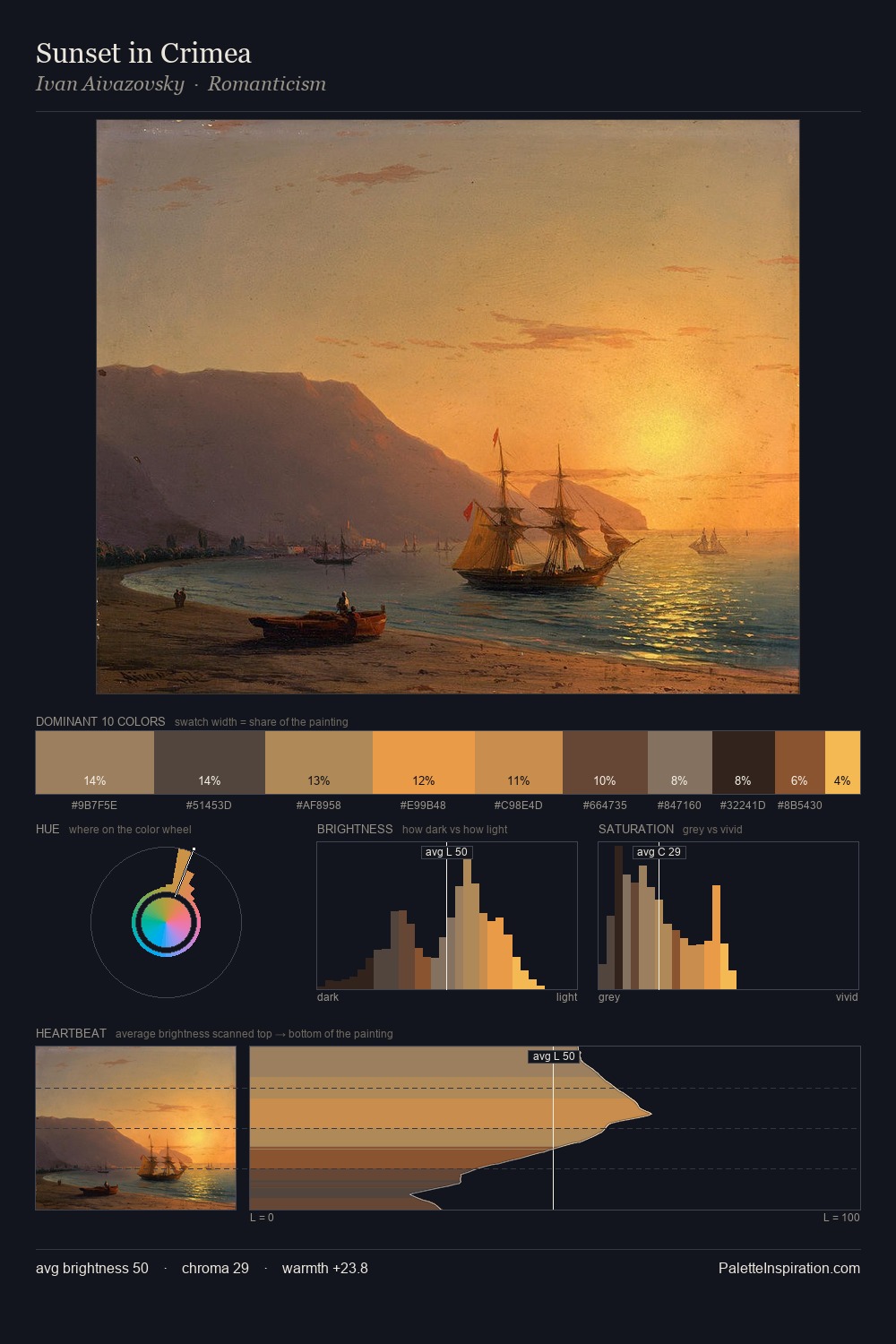Click the hex code #E99B48 text
The height and width of the screenshot is (1344, 896).
point(423,805)
